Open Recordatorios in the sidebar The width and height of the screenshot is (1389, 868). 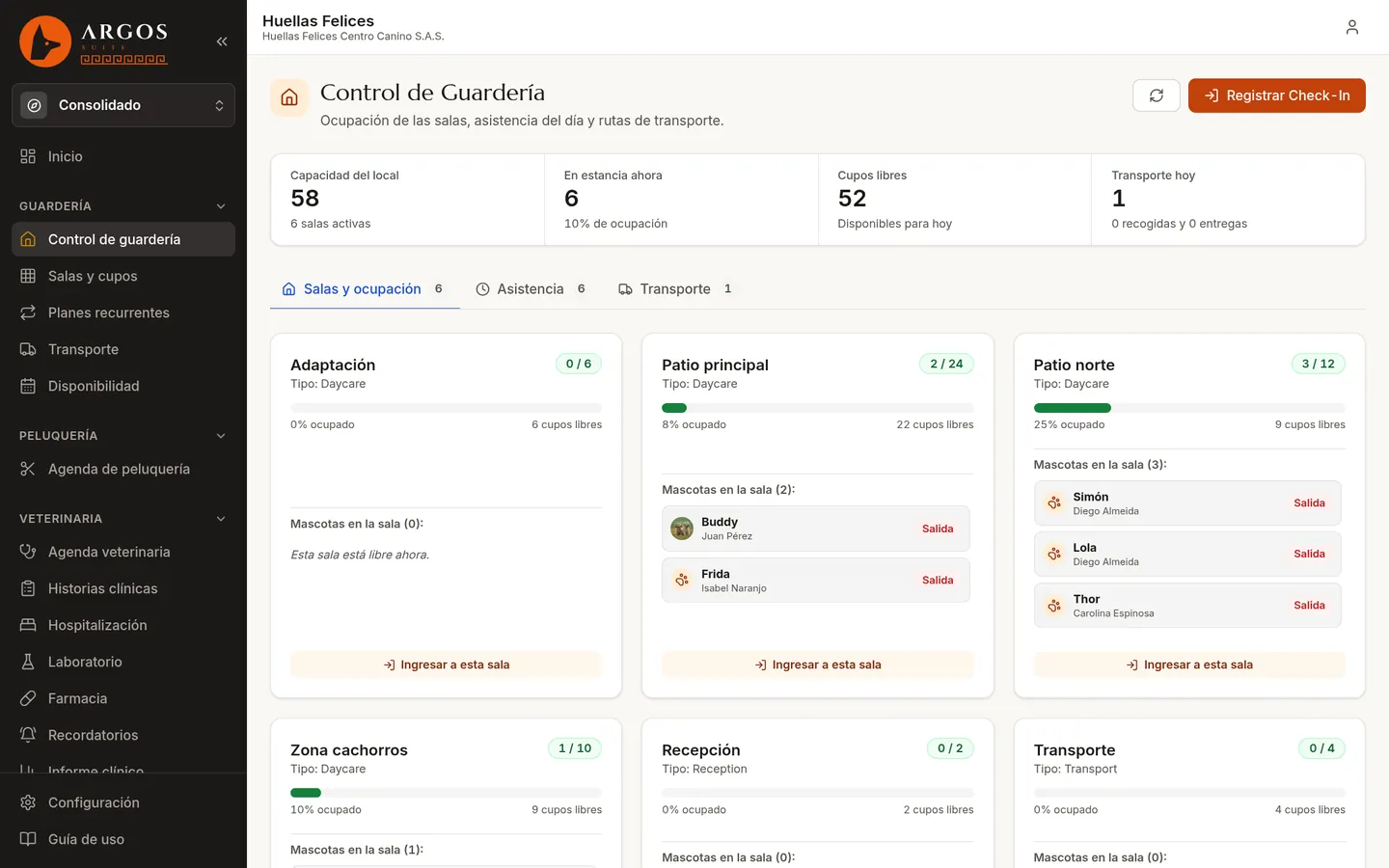[x=123, y=735]
